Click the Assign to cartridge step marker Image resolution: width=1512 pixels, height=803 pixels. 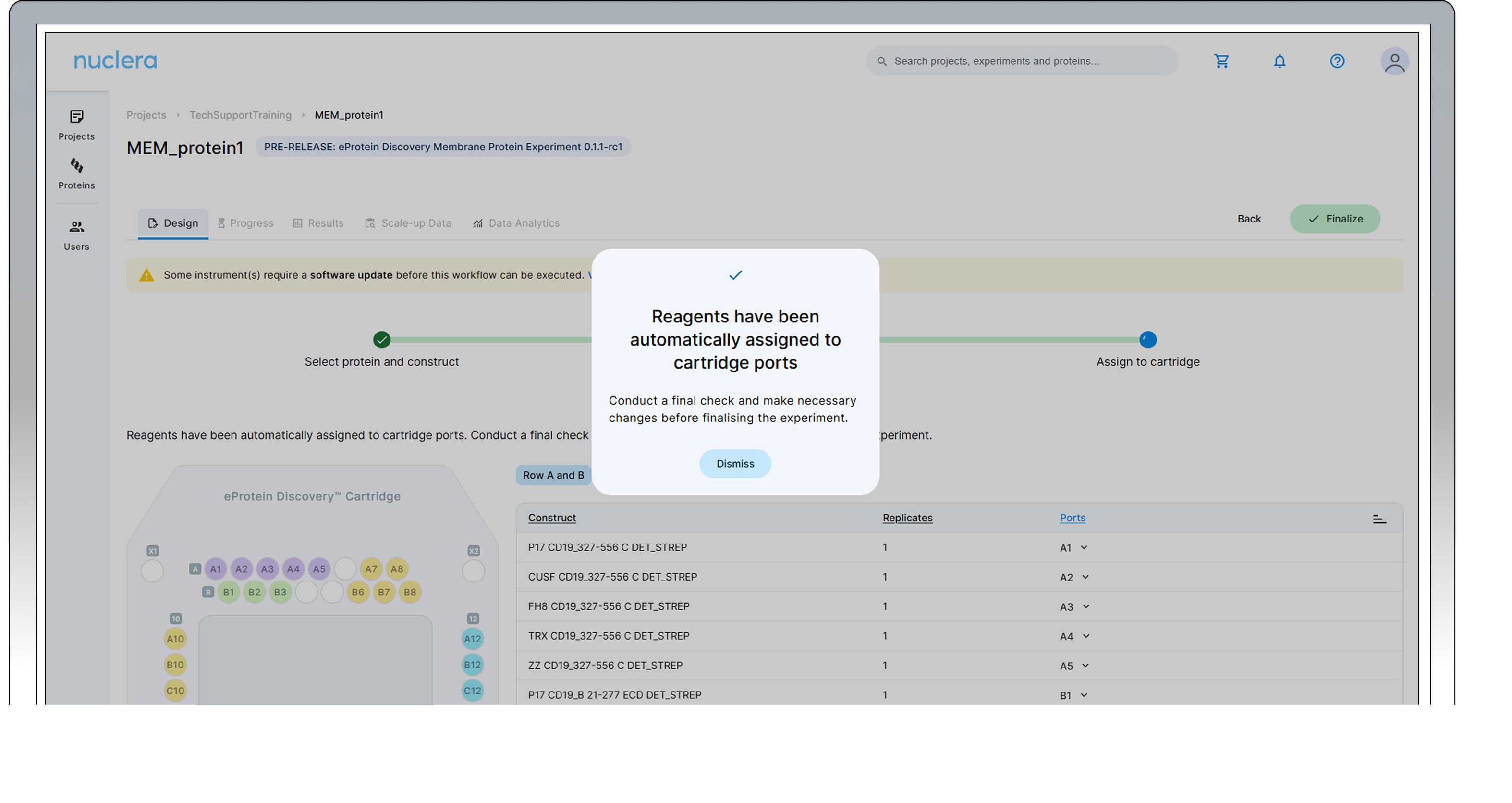tap(1147, 340)
